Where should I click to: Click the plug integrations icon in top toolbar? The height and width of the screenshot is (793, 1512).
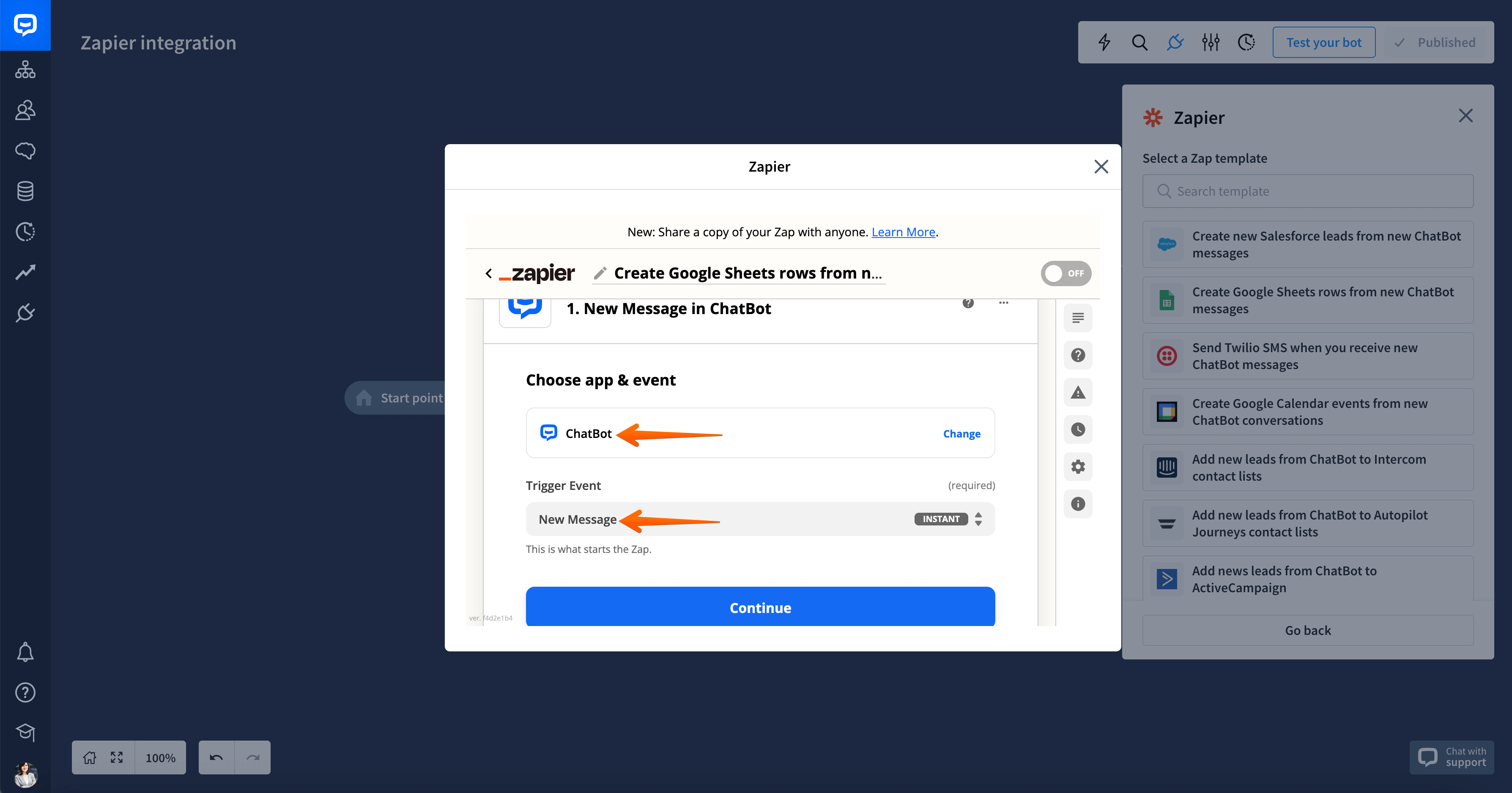1175,42
